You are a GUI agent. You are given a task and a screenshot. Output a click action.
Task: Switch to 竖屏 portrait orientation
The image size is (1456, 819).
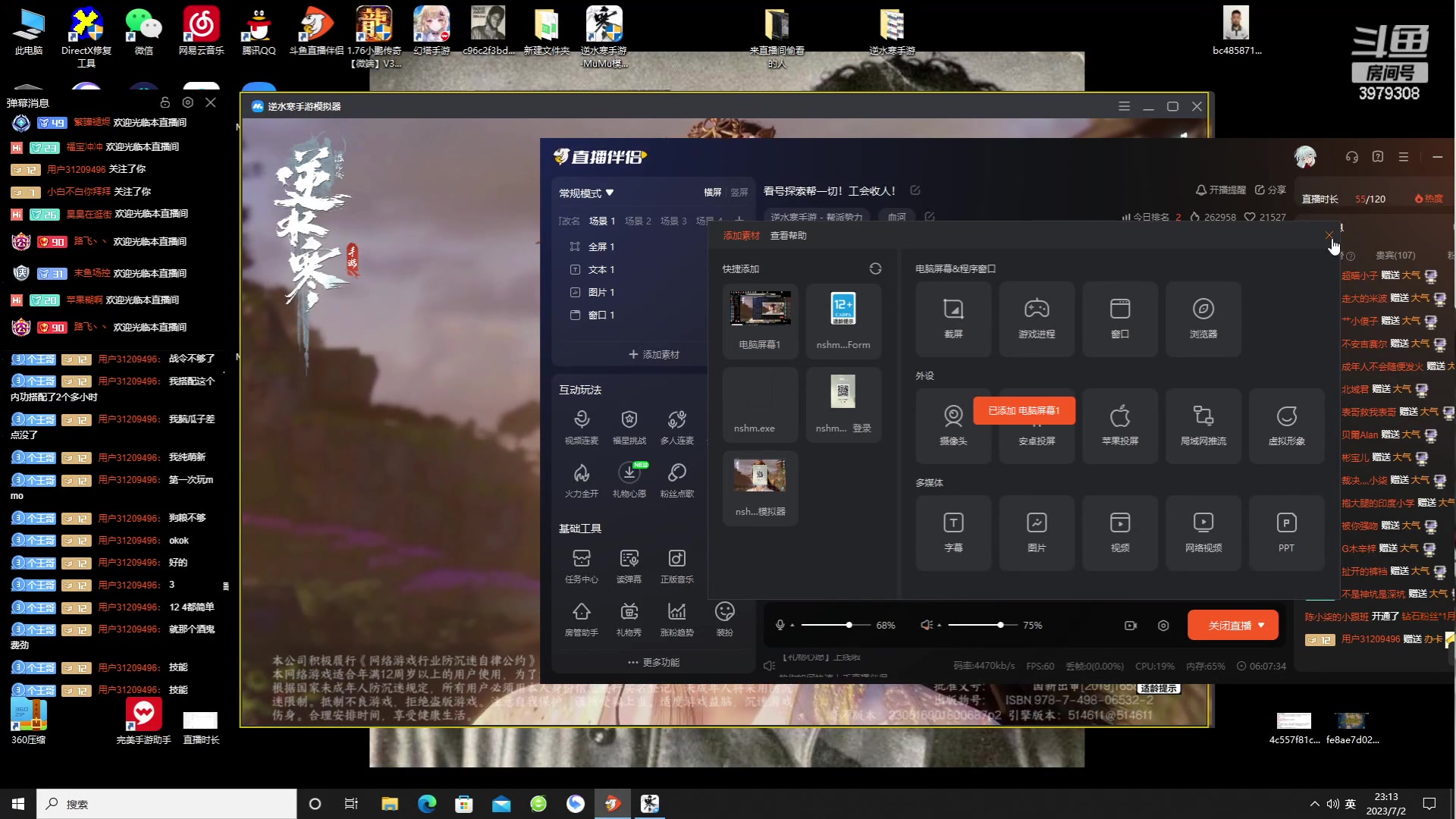point(739,193)
